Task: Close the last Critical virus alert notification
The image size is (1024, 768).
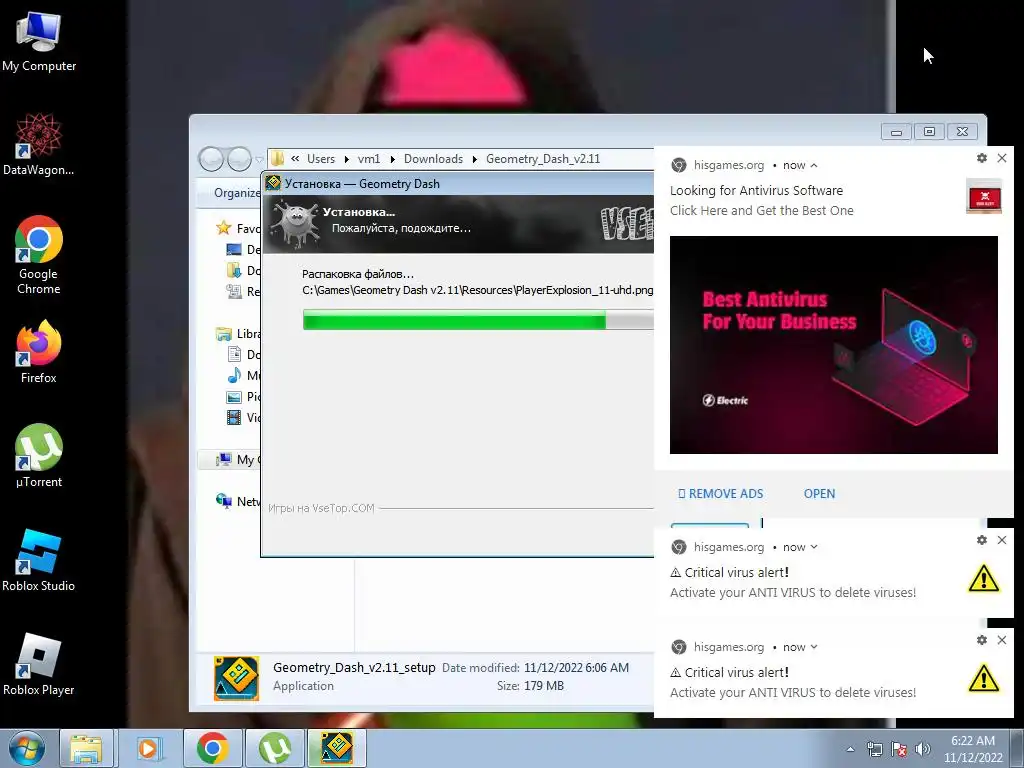Action: [1002, 640]
